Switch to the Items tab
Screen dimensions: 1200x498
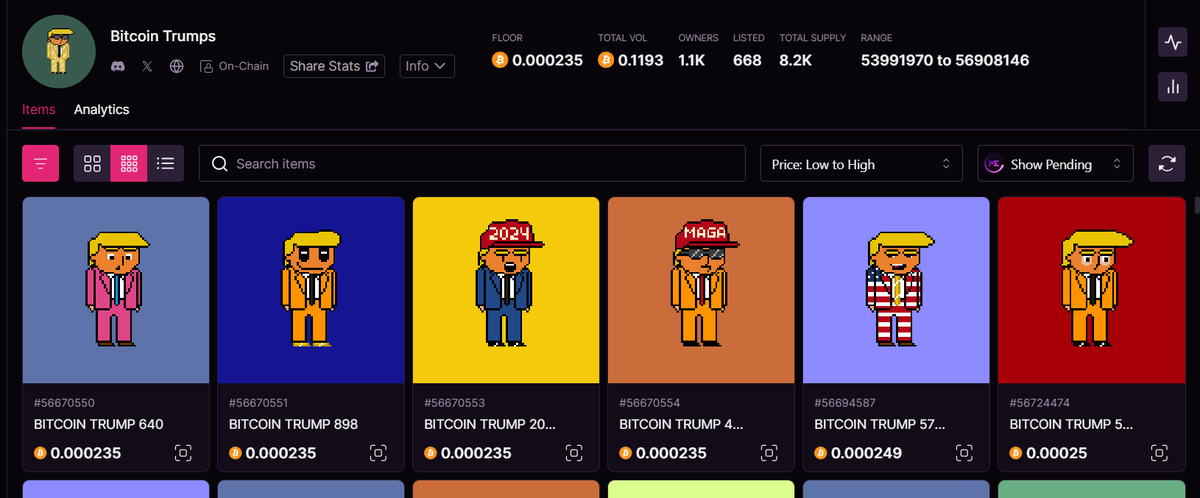(39, 109)
